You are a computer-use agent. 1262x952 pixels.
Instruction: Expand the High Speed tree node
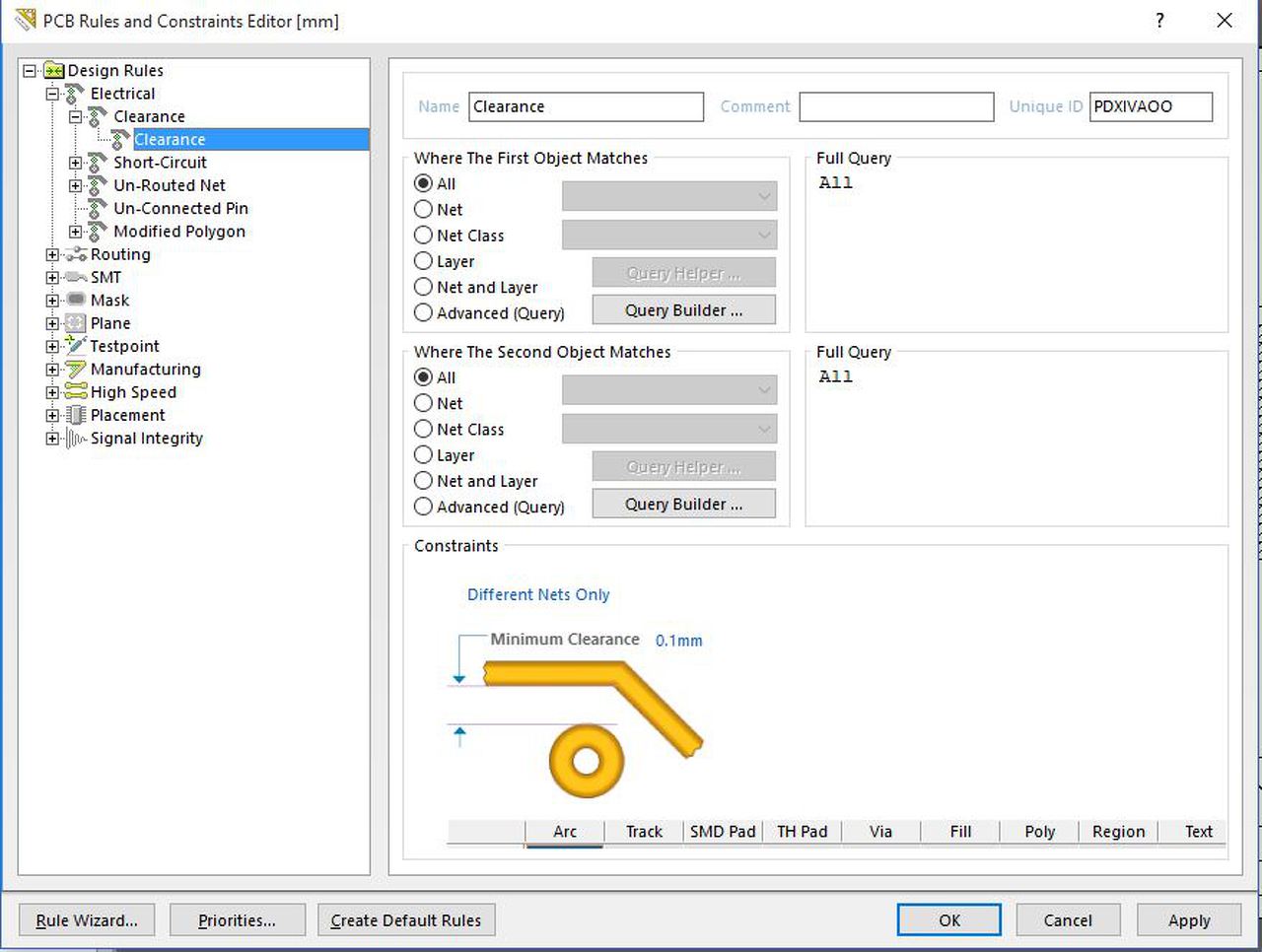(52, 392)
